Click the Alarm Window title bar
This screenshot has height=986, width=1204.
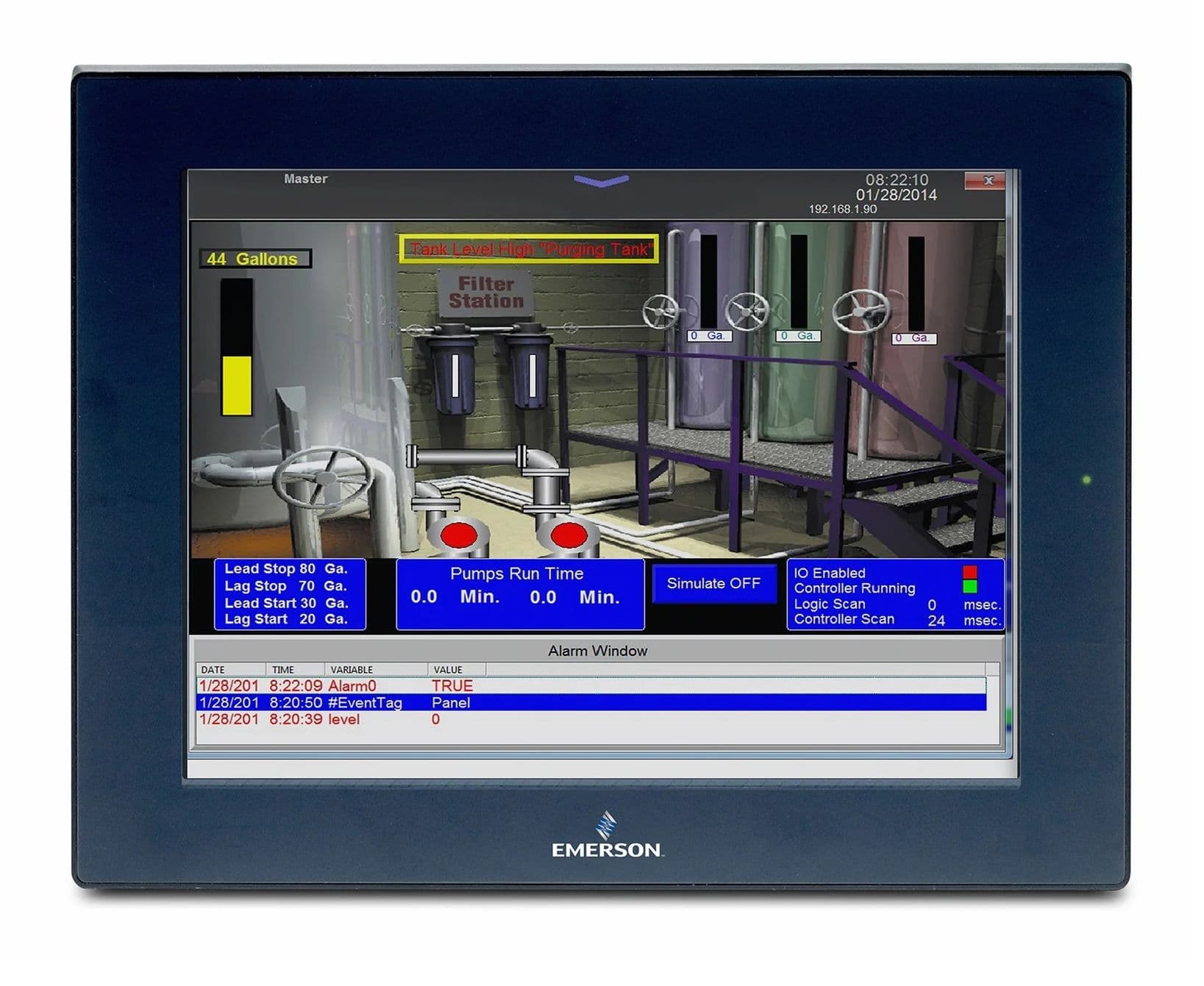[597, 651]
